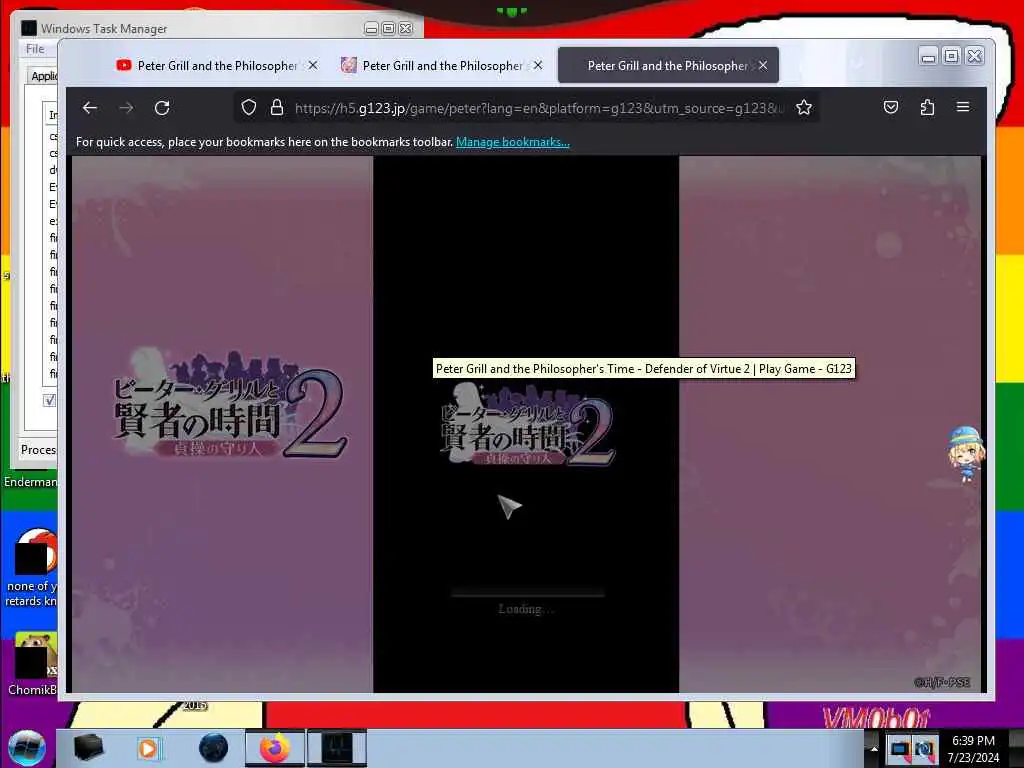Open the black box taskbar icon

(x=88, y=748)
